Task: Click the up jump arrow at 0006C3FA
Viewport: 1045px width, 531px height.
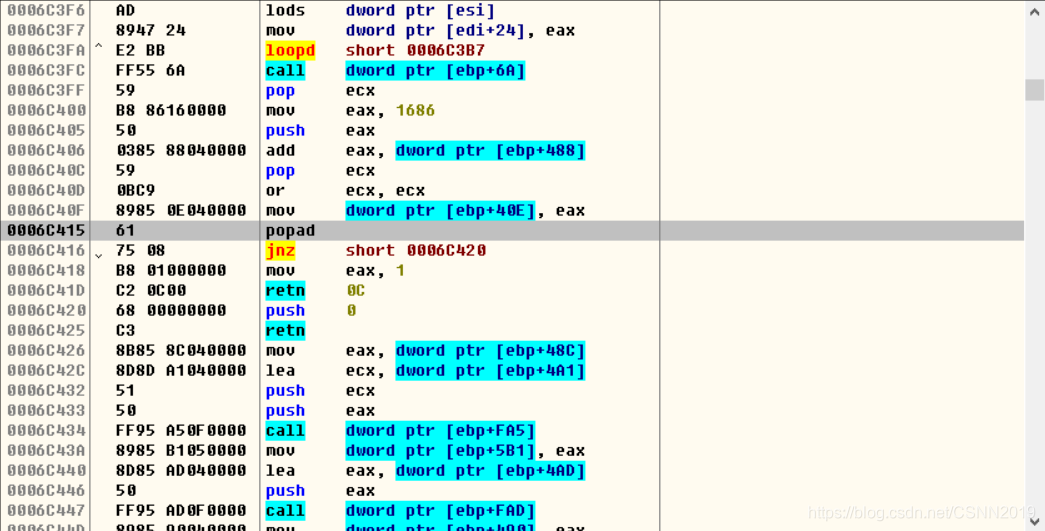Action: pyautogui.click(x=99, y=47)
